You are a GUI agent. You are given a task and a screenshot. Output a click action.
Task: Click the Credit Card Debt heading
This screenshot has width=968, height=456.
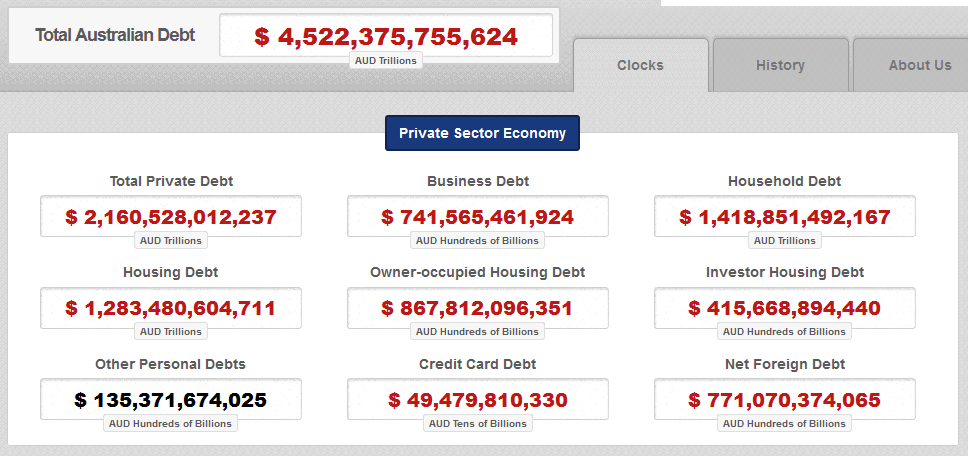(478, 364)
